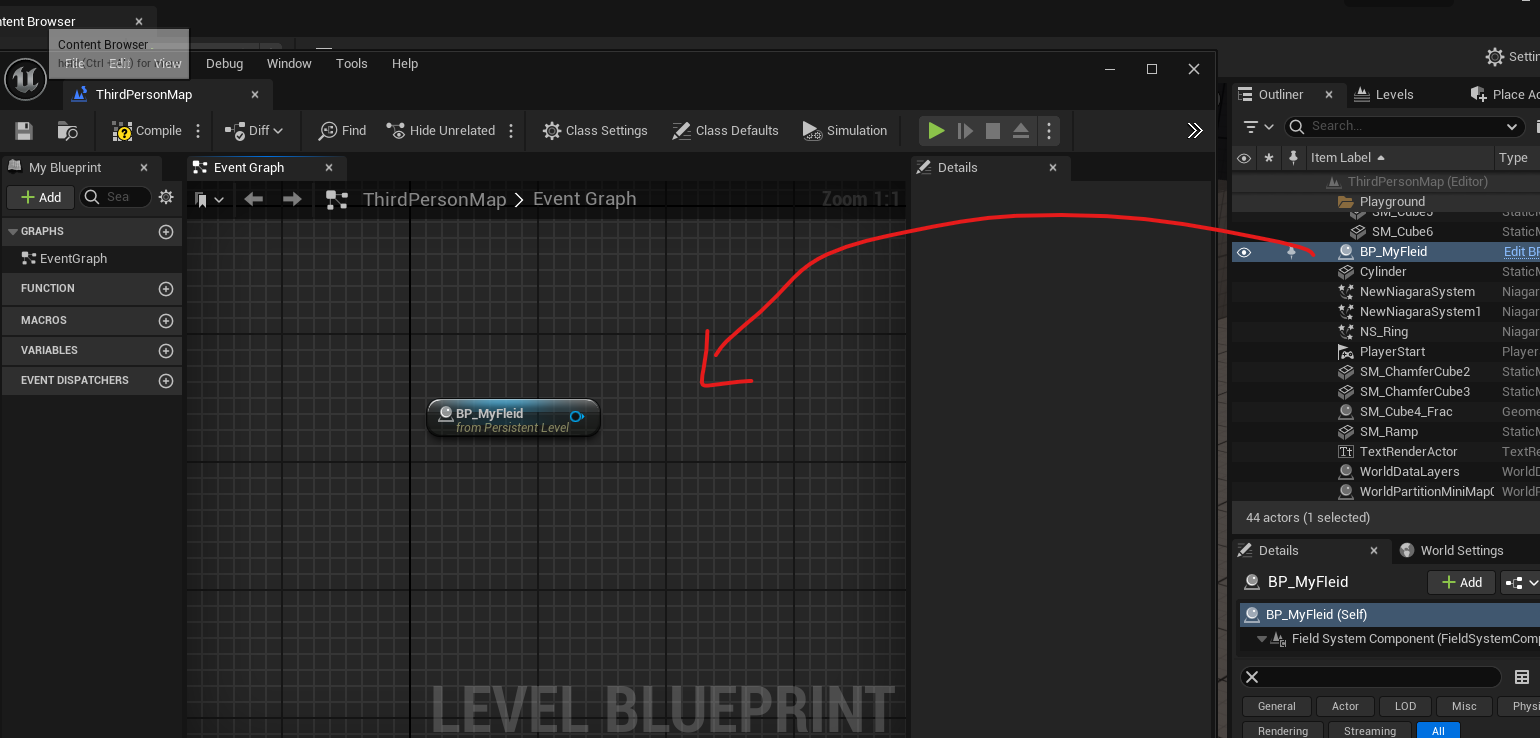Close the ThirdPersonMap tab
The image size is (1540, 738).
255,94
